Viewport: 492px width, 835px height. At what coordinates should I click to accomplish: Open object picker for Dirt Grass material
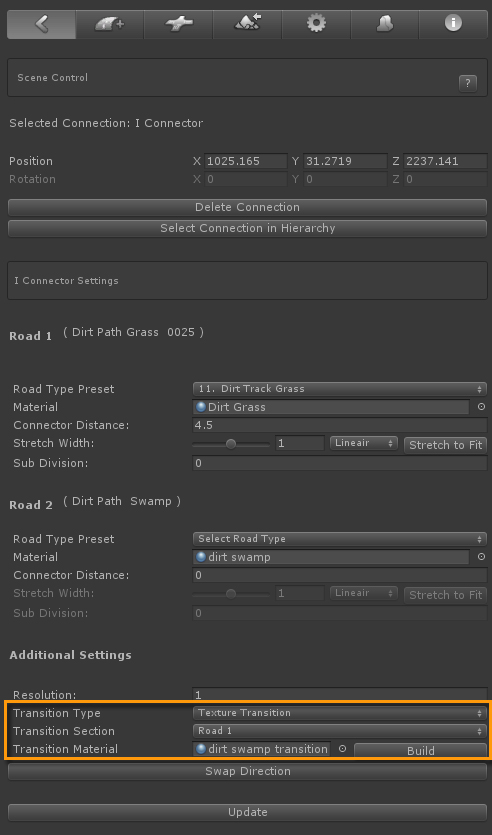pos(481,407)
